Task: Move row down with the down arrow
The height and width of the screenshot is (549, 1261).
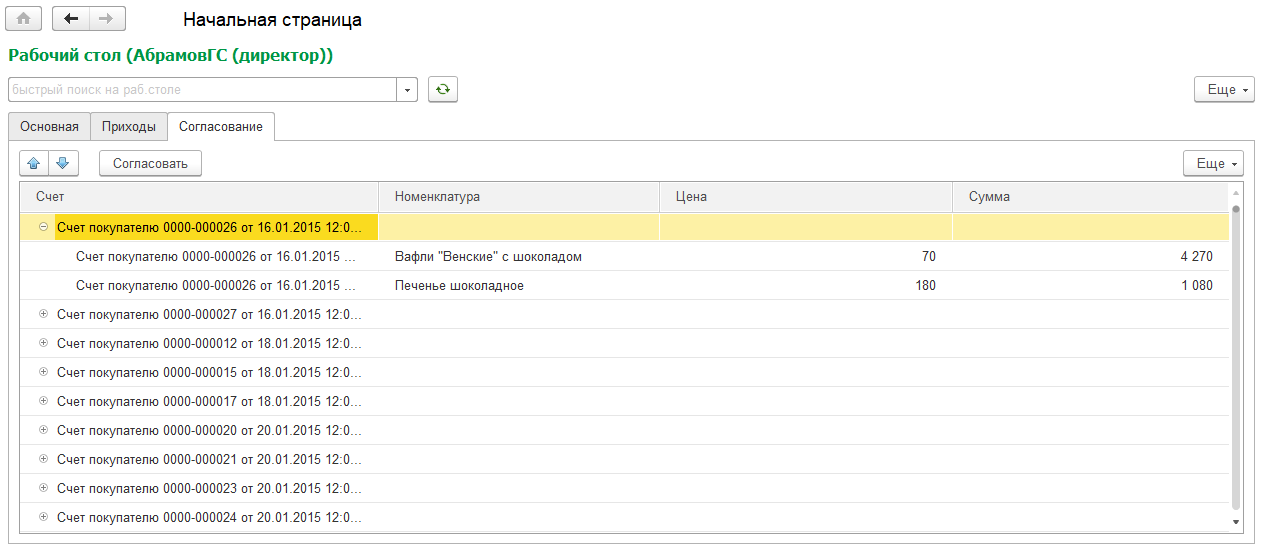Action: pyautogui.click(x=62, y=163)
